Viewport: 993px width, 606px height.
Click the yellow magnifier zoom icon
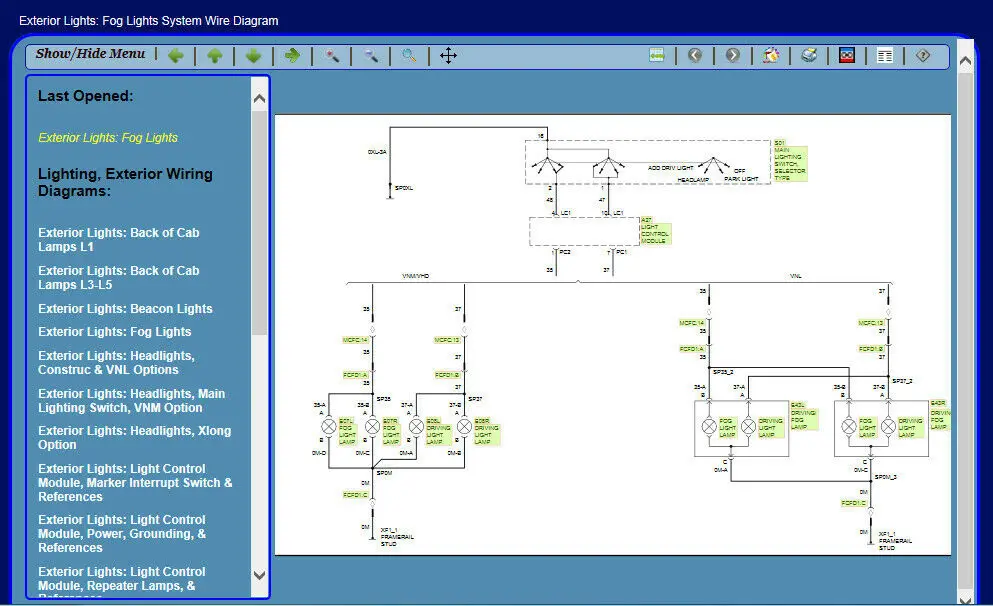(409, 56)
